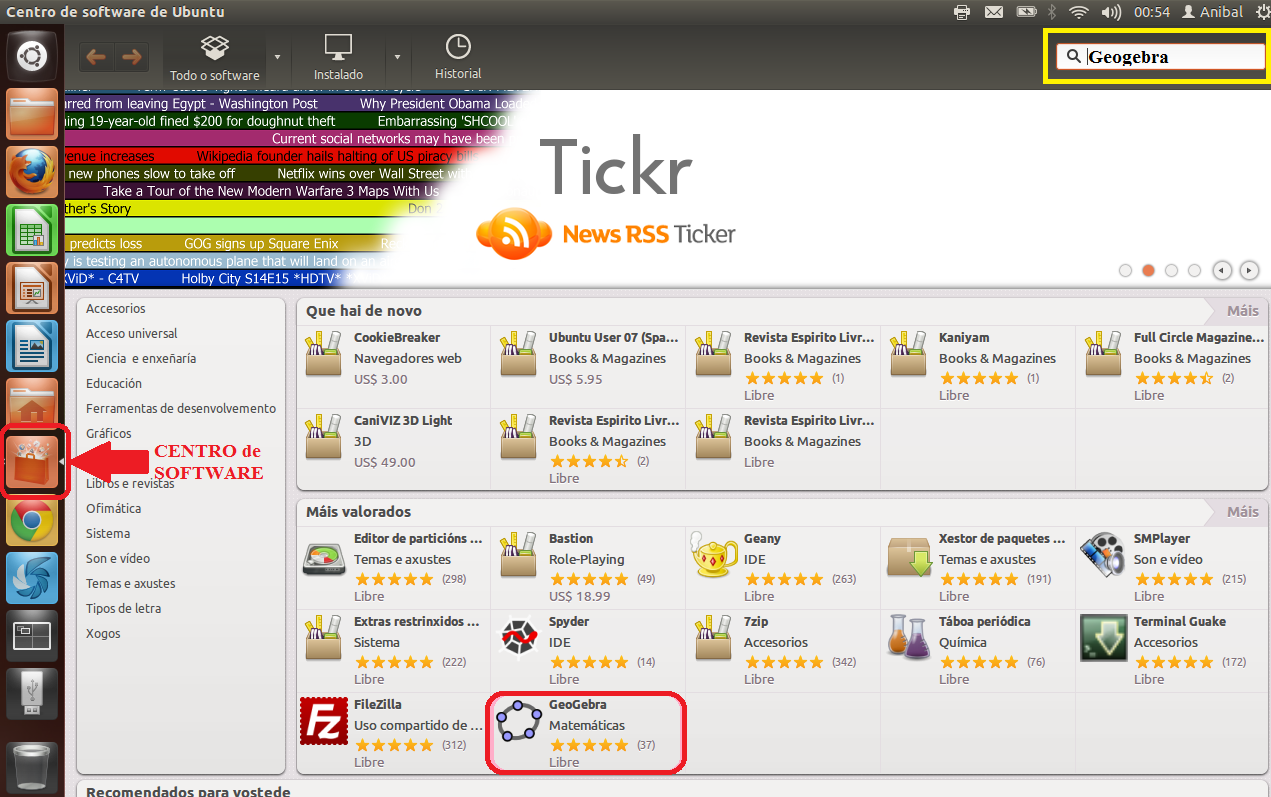Click the Geany teapot icon

tap(713, 556)
